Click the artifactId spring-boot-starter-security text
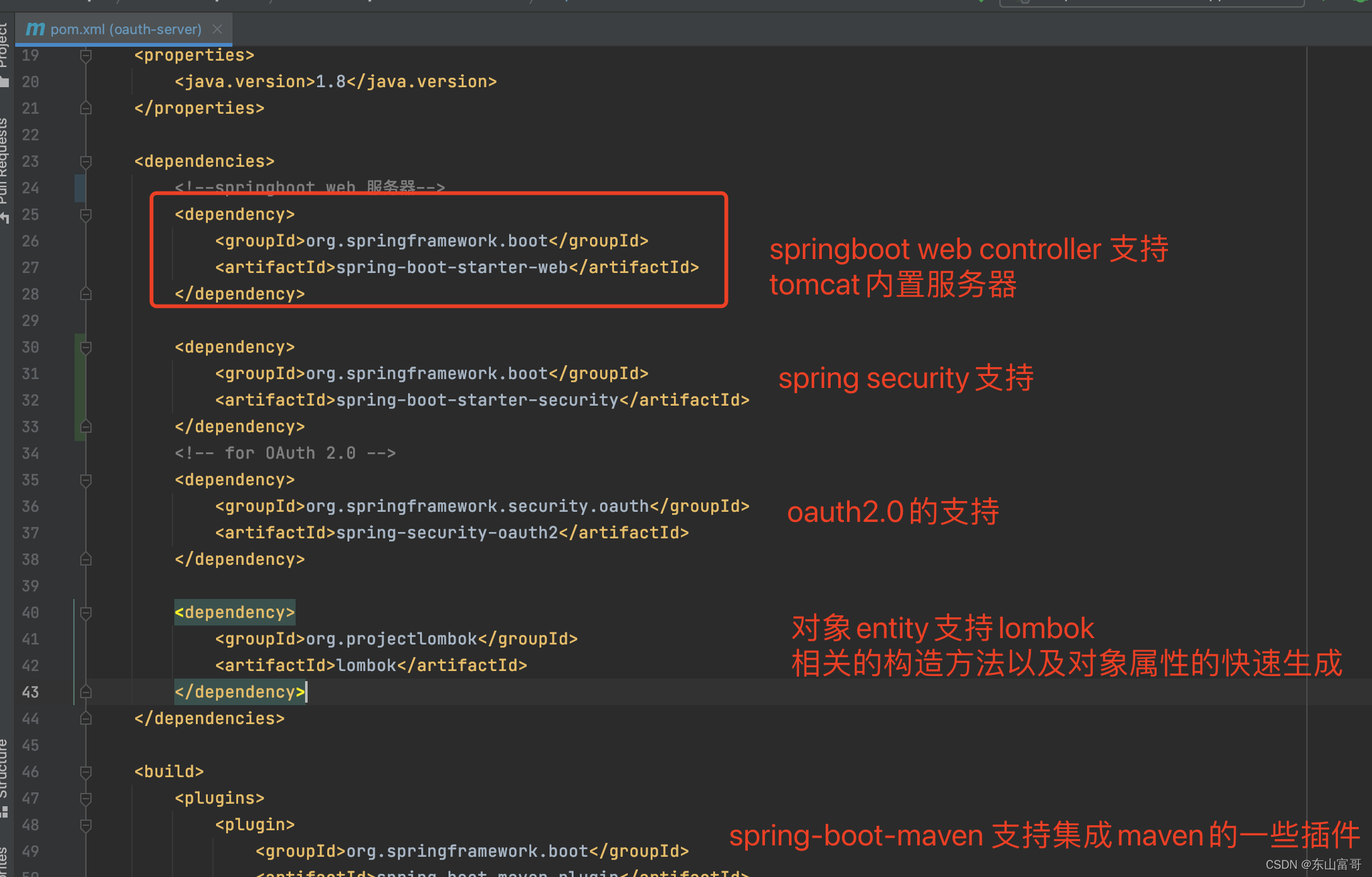1372x877 pixels. (x=478, y=401)
